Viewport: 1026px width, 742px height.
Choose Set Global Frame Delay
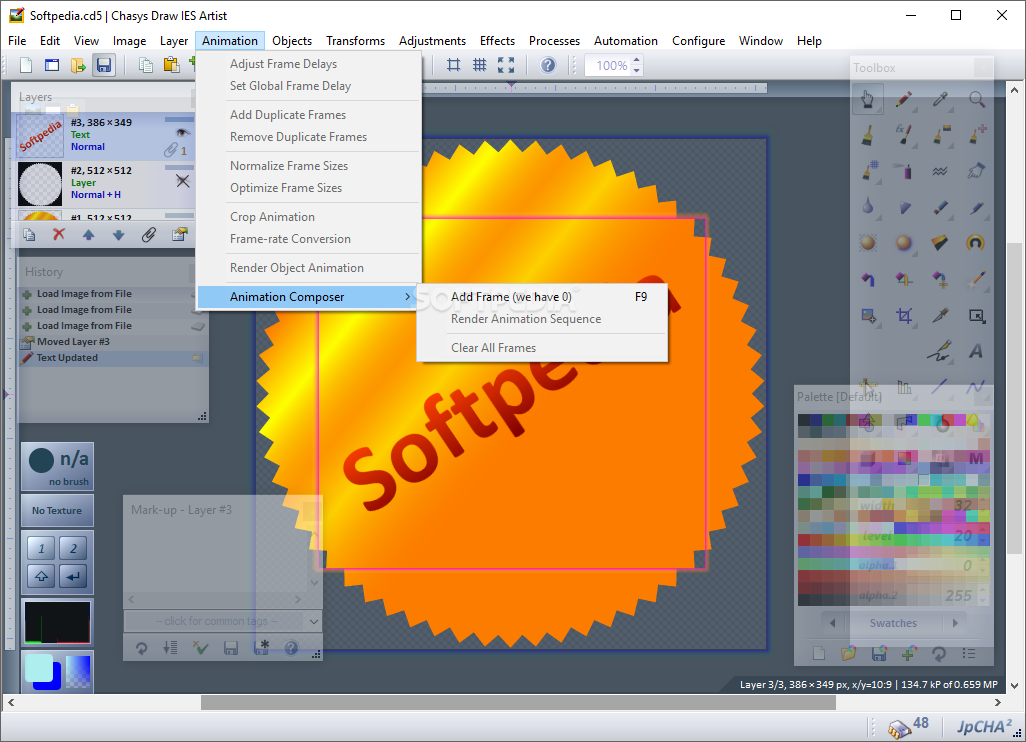pos(308,86)
